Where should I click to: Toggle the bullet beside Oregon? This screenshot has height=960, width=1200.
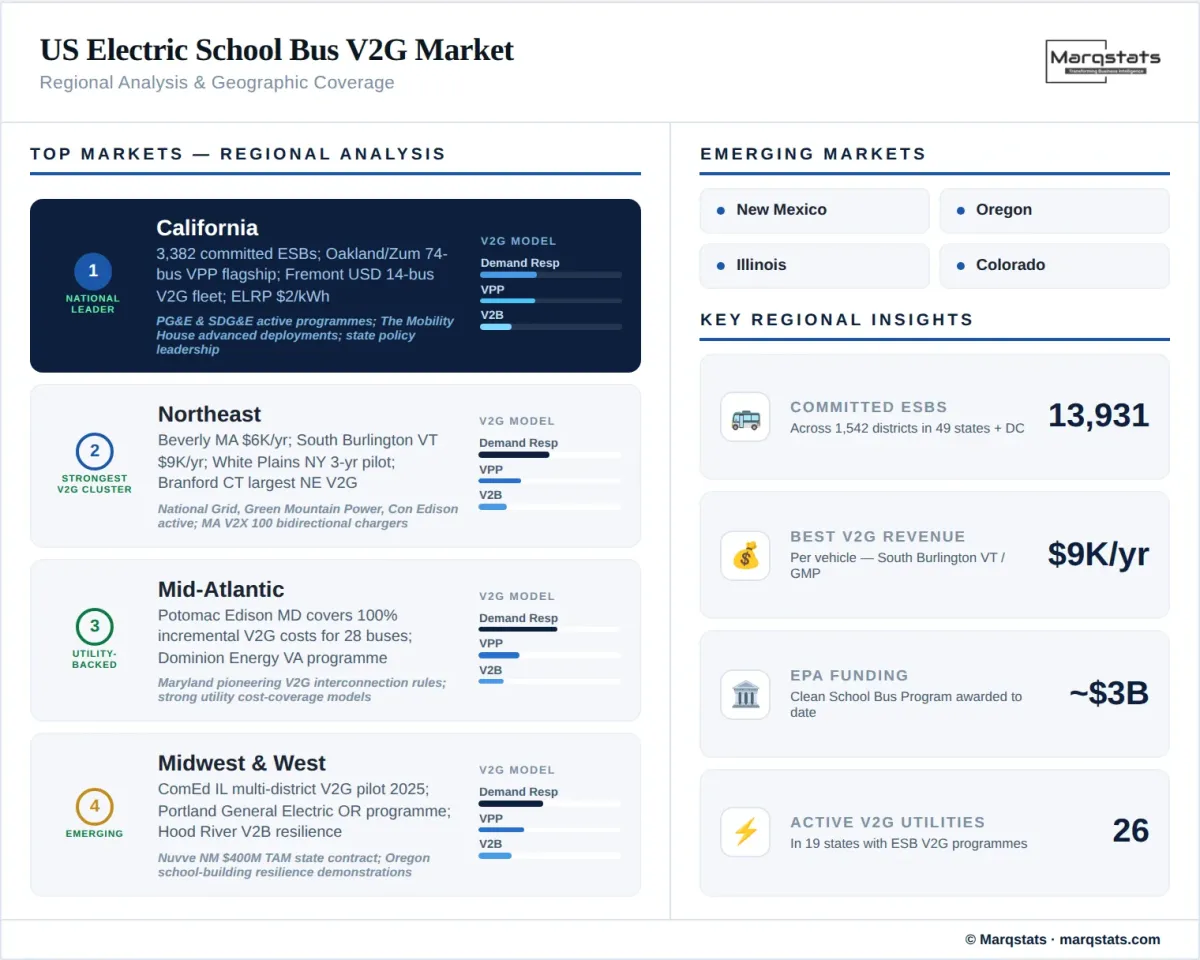coord(963,210)
